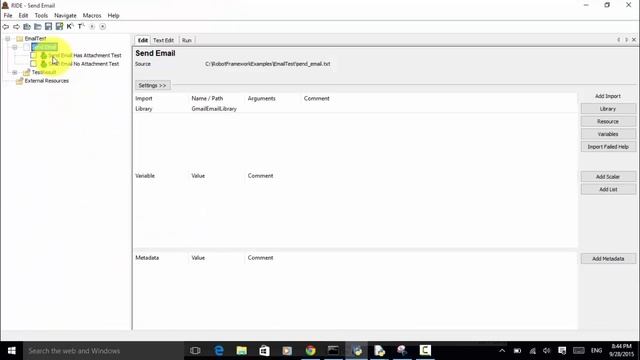The width and height of the screenshot is (640, 360).
Task: Open the Tools menu
Action: [41, 16]
